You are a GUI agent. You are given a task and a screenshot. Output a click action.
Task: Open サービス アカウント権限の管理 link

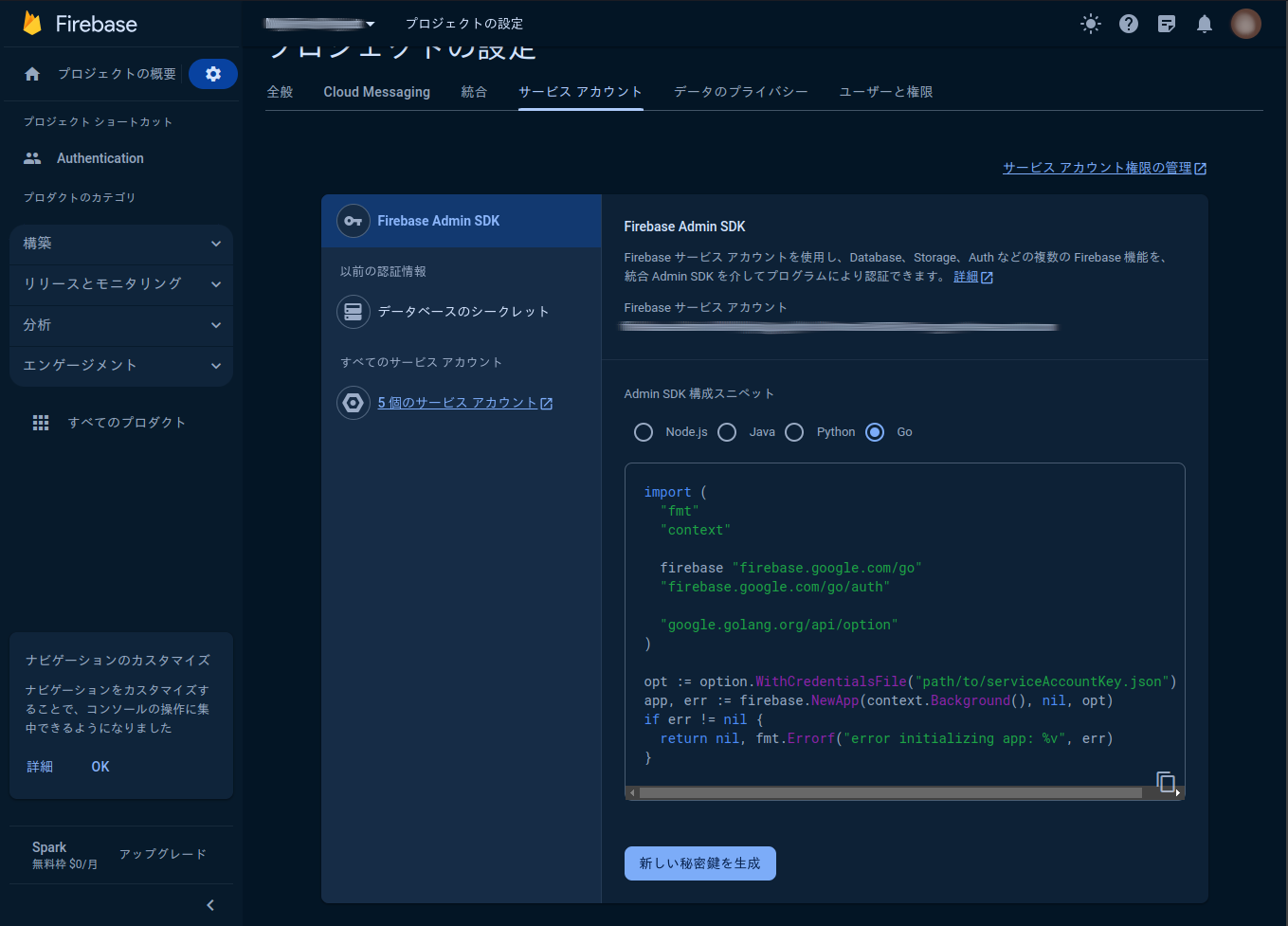(x=1098, y=168)
